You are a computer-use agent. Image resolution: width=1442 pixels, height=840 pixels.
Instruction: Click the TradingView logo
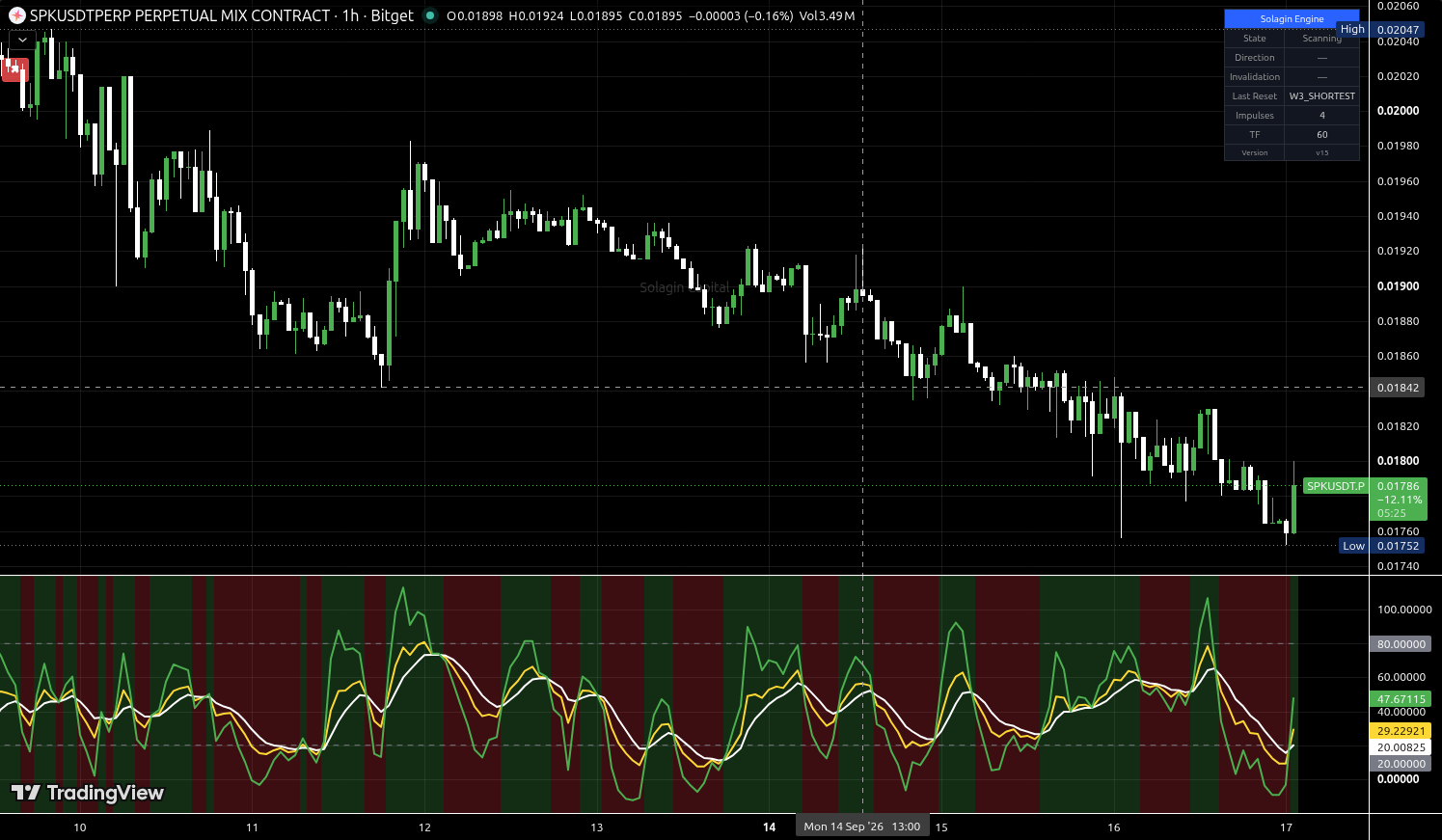tap(88, 793)
